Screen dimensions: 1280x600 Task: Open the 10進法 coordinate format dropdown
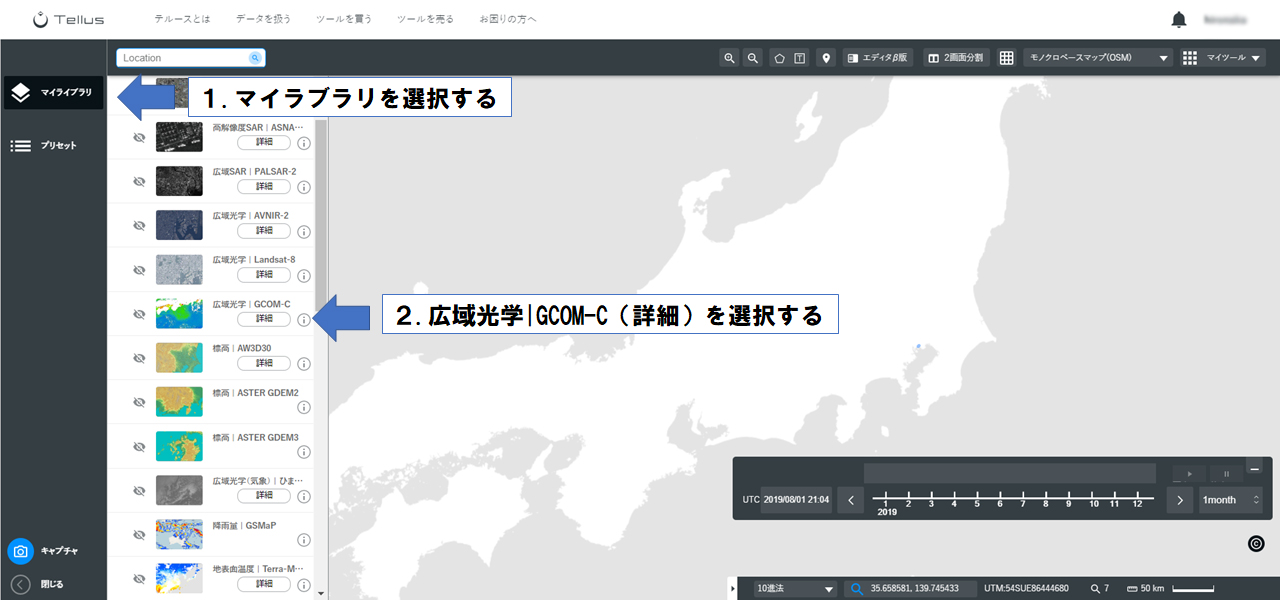click(795, 589)
